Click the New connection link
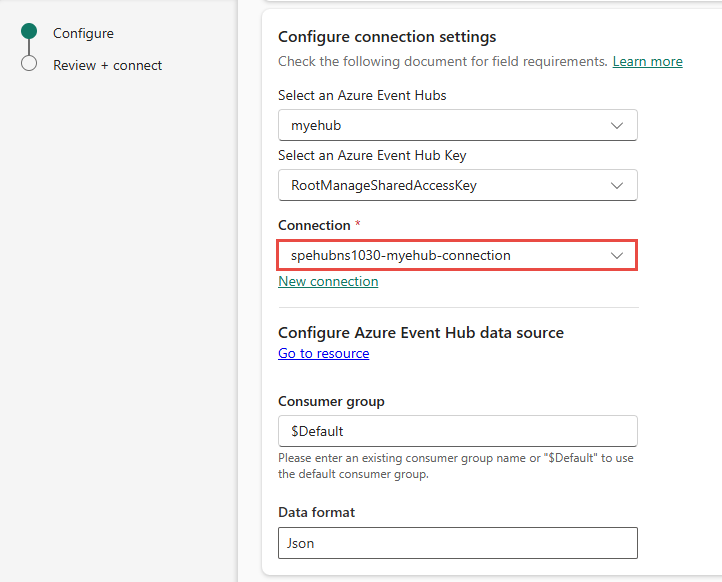This screenshot has width=722, height=582. point(328,281)
